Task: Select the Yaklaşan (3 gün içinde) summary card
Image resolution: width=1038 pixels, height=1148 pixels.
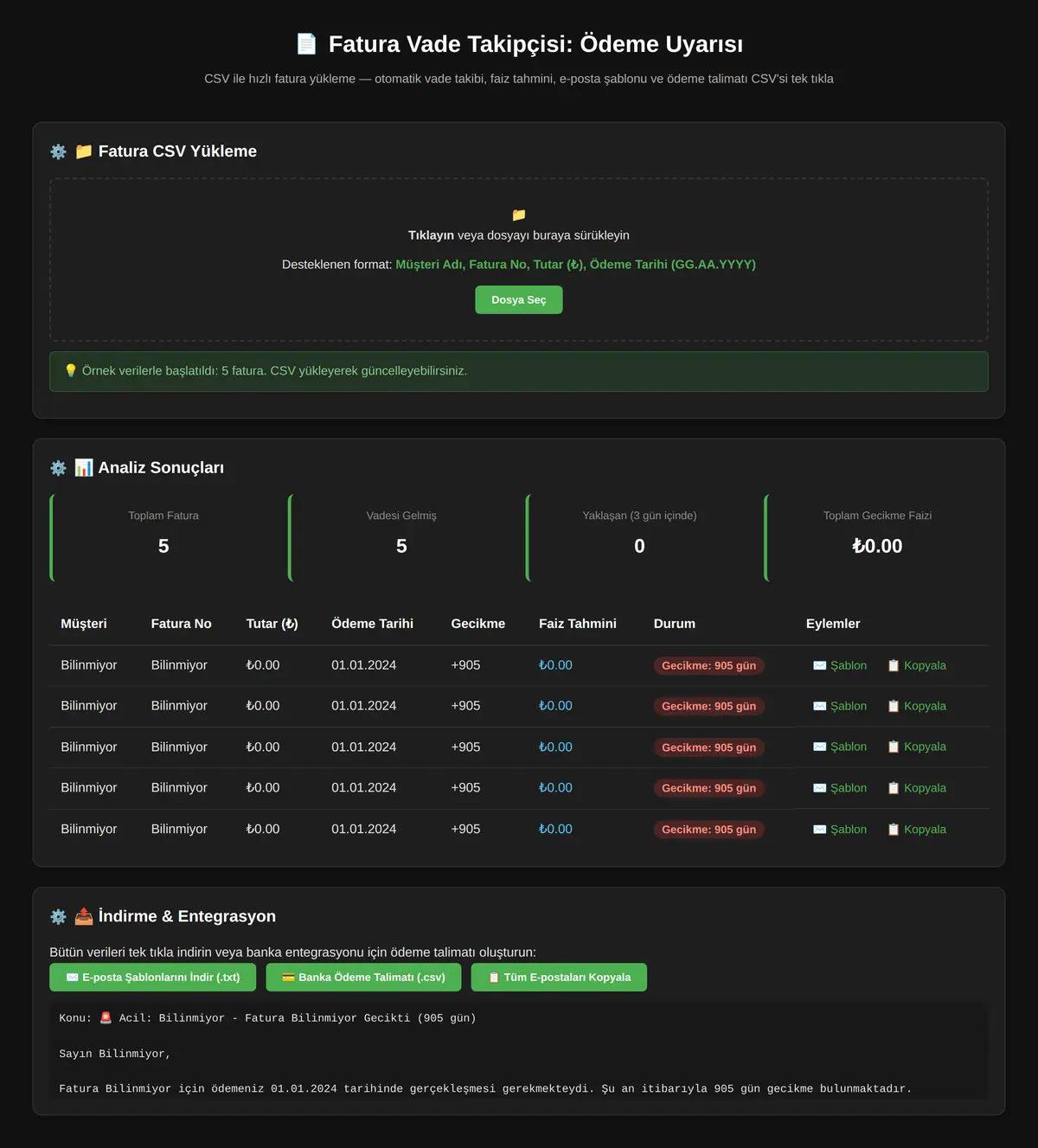Action: point(638,537)
